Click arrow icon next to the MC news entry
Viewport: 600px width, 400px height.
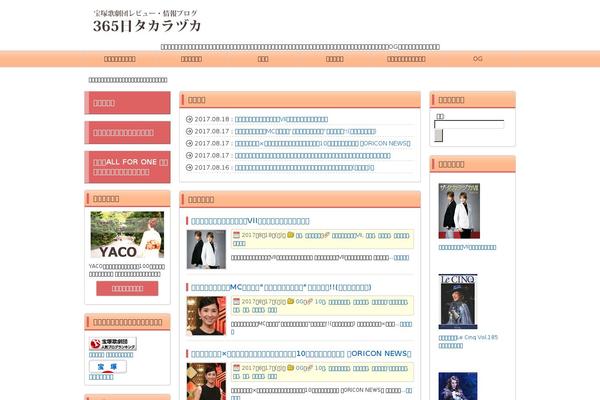coord(189,131)
